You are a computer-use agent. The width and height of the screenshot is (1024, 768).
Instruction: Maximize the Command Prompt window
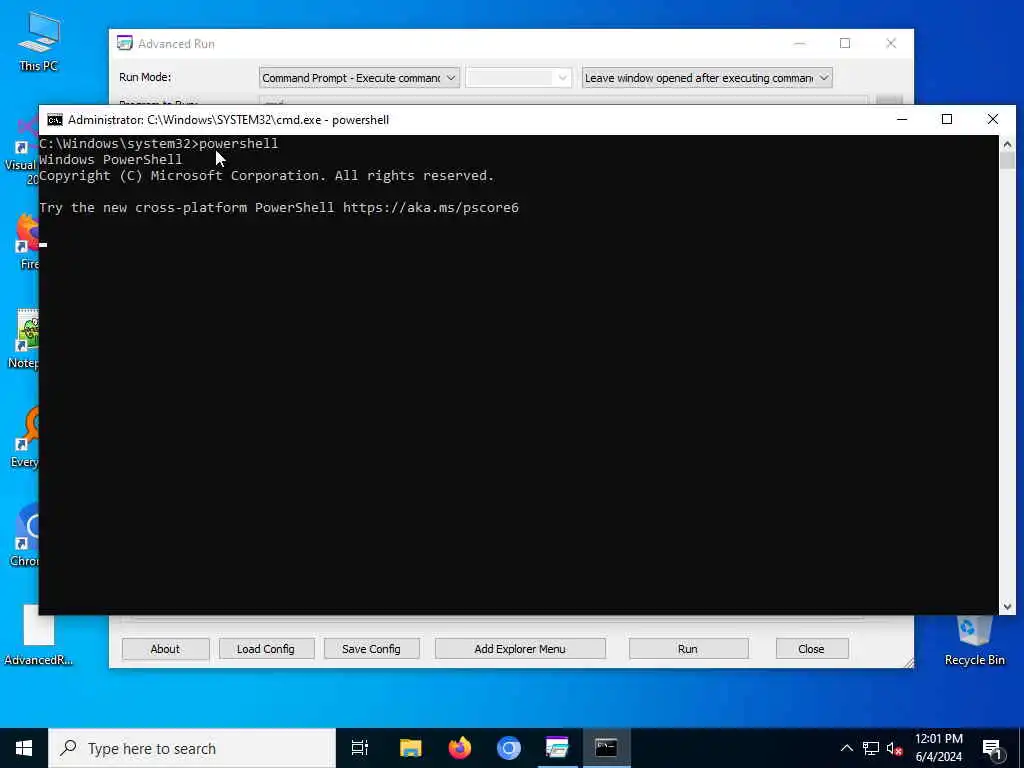click(947, 120)
